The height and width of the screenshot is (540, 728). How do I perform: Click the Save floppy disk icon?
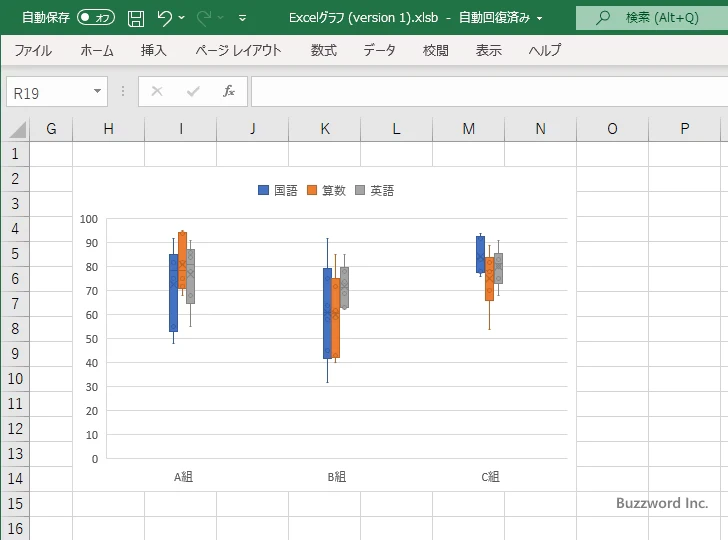[x=136, y=18]
